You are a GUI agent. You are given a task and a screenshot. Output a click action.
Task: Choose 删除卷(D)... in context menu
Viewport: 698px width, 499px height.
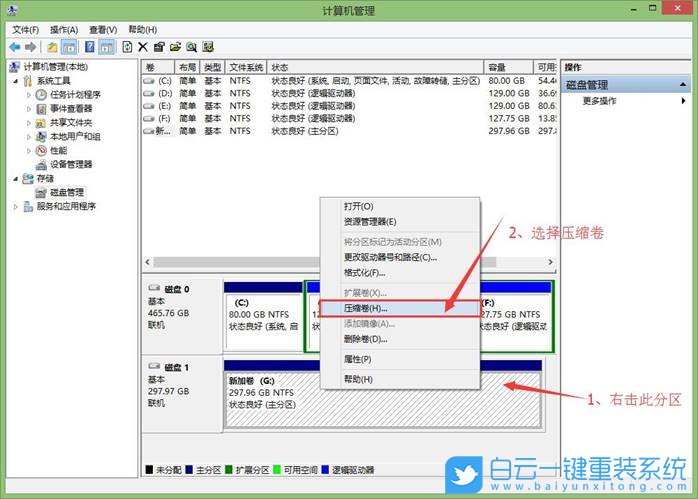coord(400,339)
